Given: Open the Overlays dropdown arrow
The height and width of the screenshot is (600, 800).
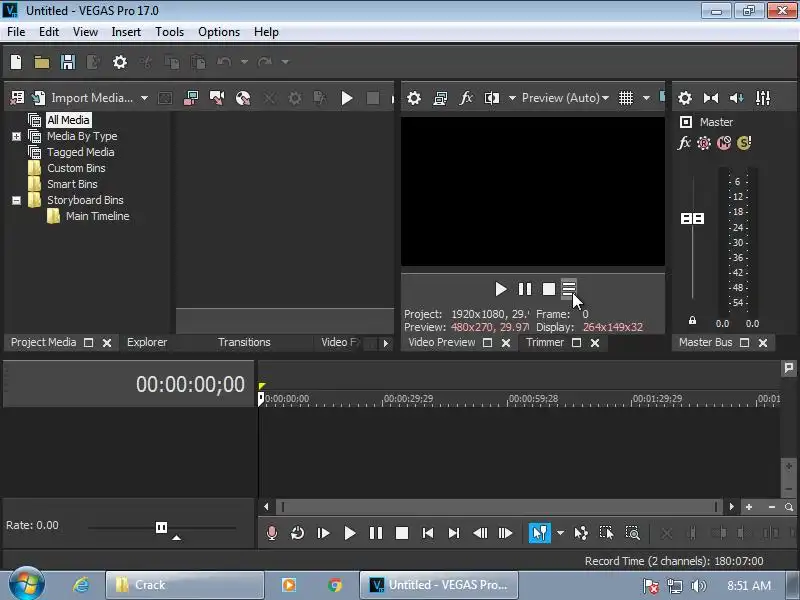Looking at the screenshot, I should tap(646, 97).
